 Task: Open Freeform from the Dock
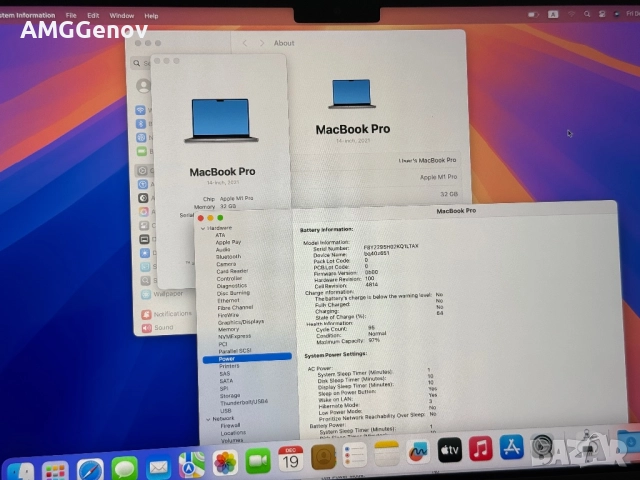418,451
